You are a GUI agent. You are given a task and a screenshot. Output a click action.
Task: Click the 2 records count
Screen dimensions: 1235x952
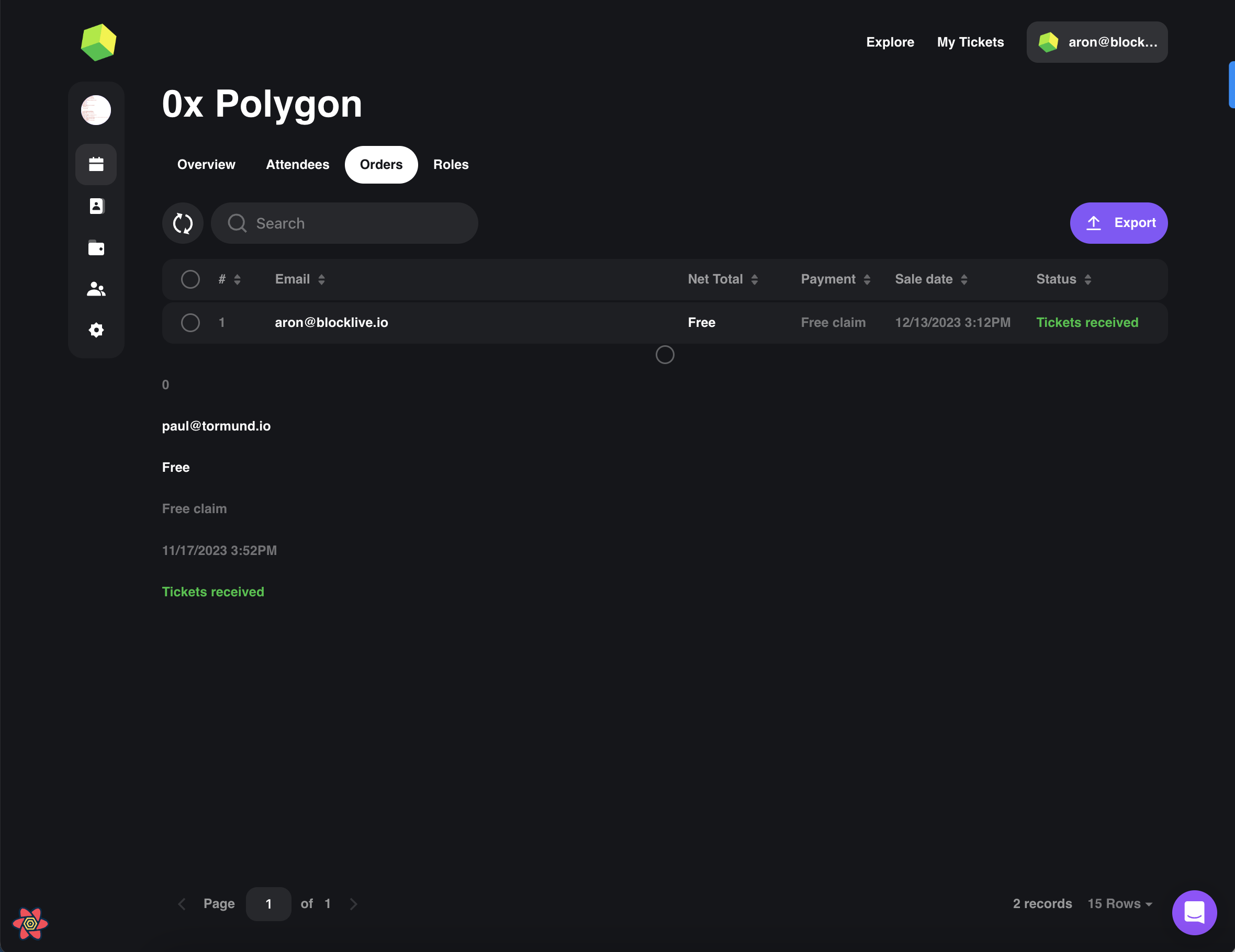pyautogui.click(x=1042, y=904)
